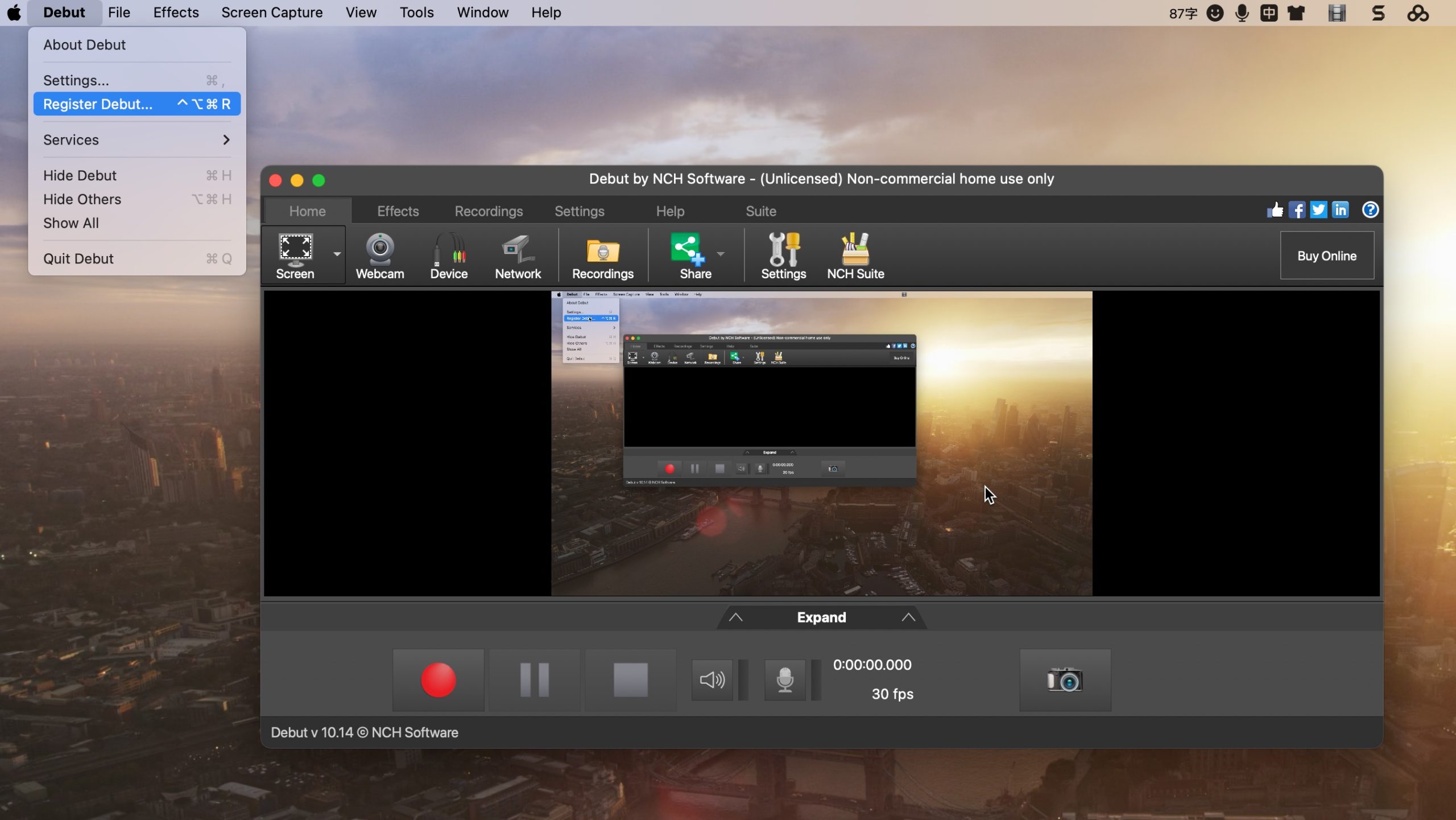Viewport: 1456px width, 820px height.
Task: Click the Facebook share icon
Action: [1297, 210]
